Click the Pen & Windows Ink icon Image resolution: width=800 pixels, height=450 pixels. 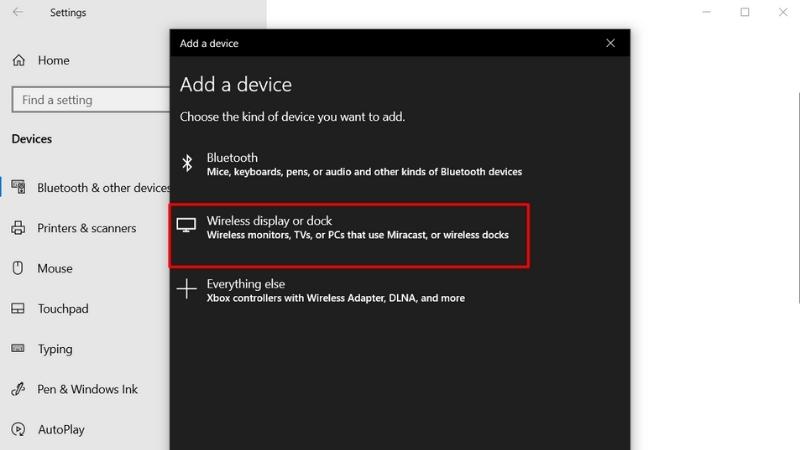coord(18,389)
